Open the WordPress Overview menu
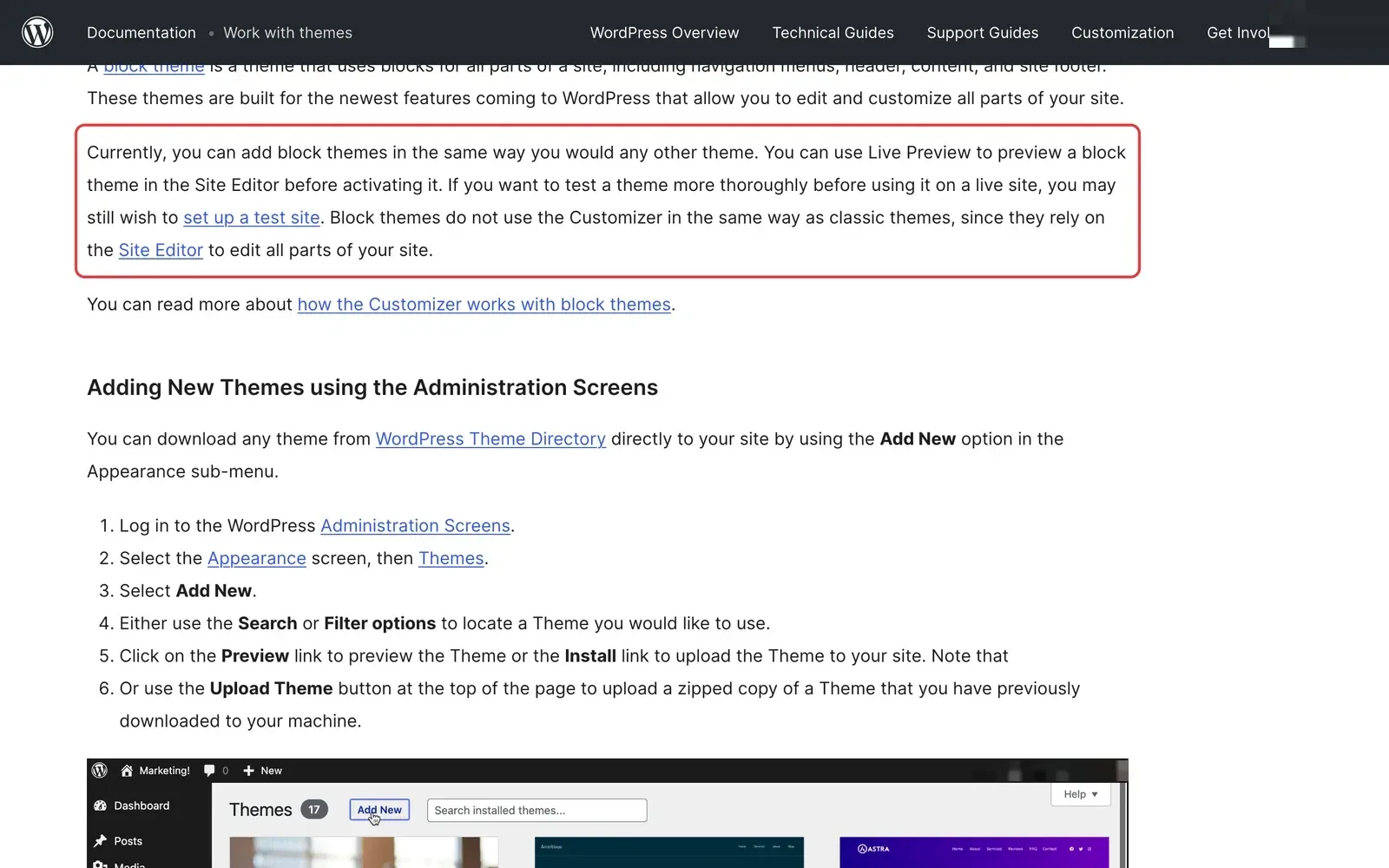This screenshot has width=1389, height=868. click(x=664, y=33)
